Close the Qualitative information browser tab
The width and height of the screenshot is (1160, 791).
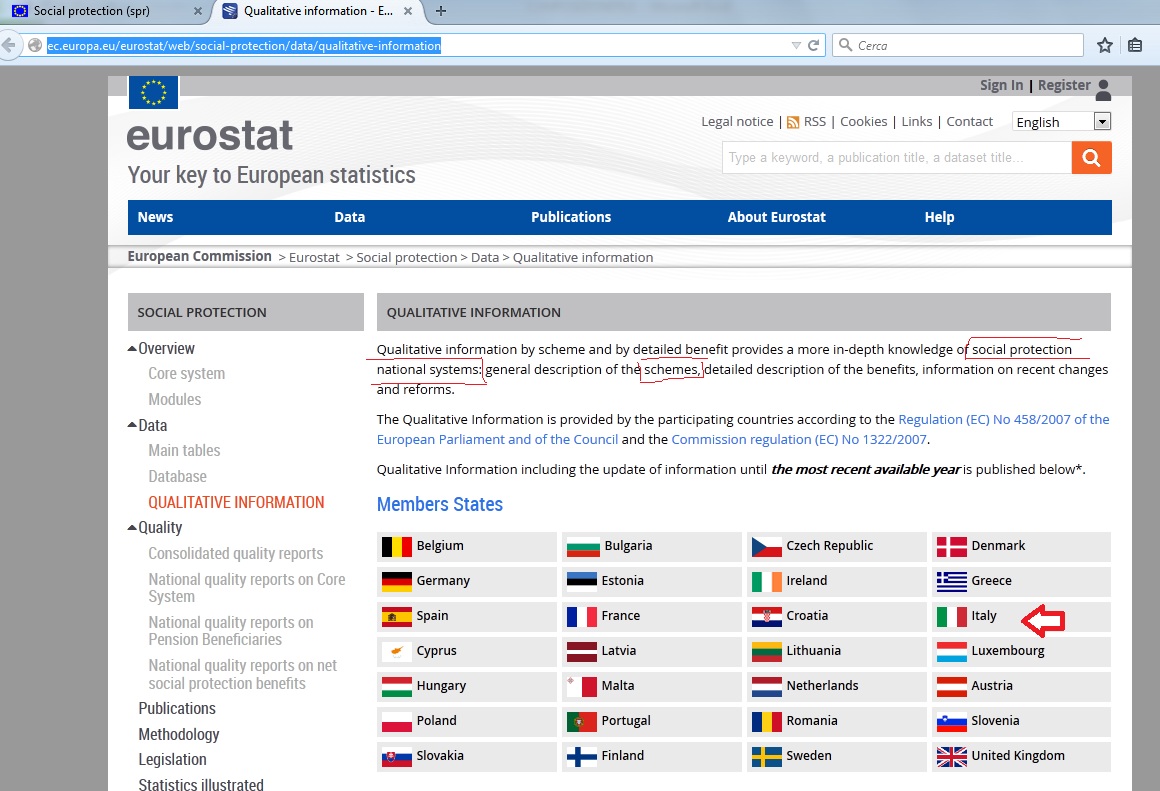[408, 11]
